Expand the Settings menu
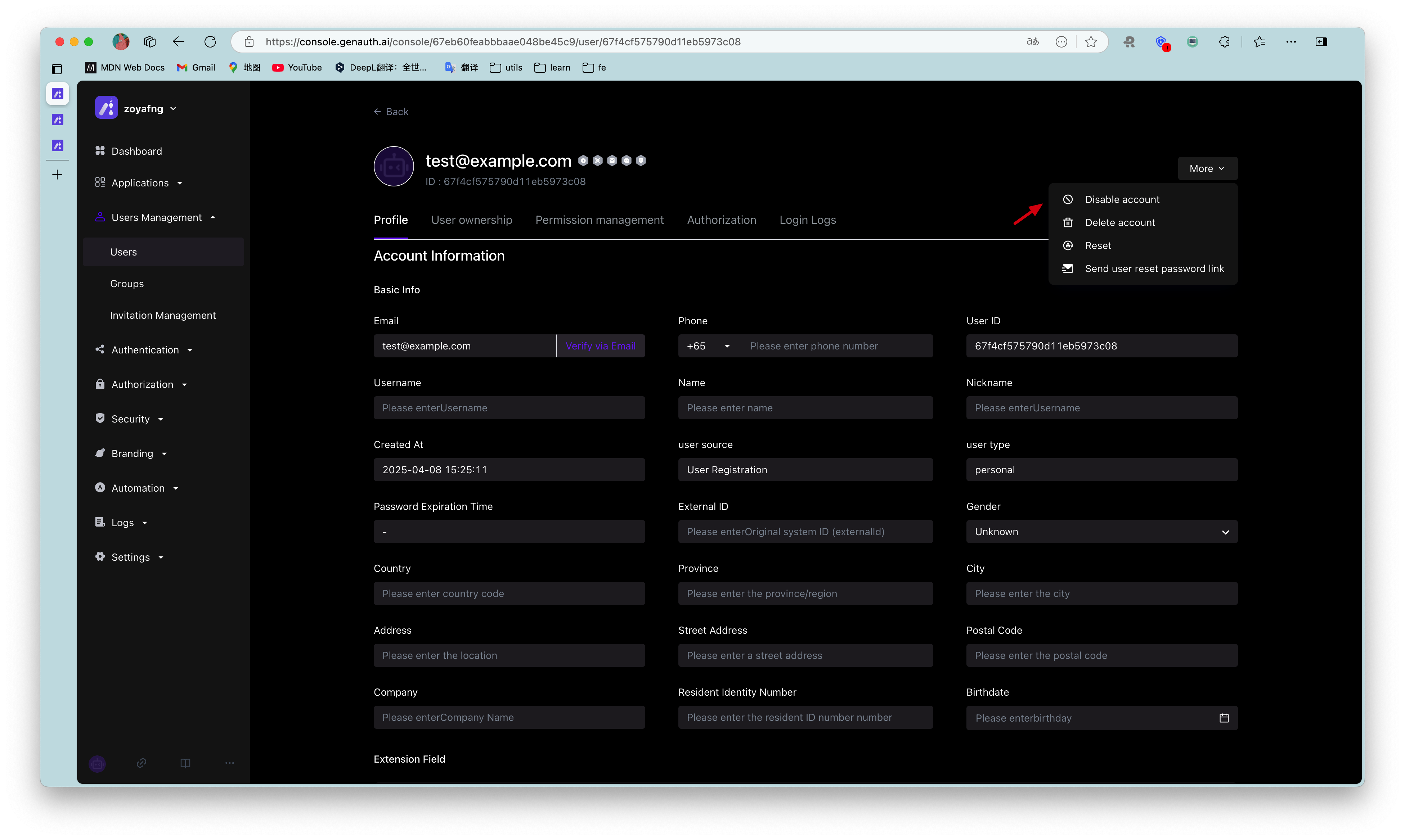 (x=160, y=557)
